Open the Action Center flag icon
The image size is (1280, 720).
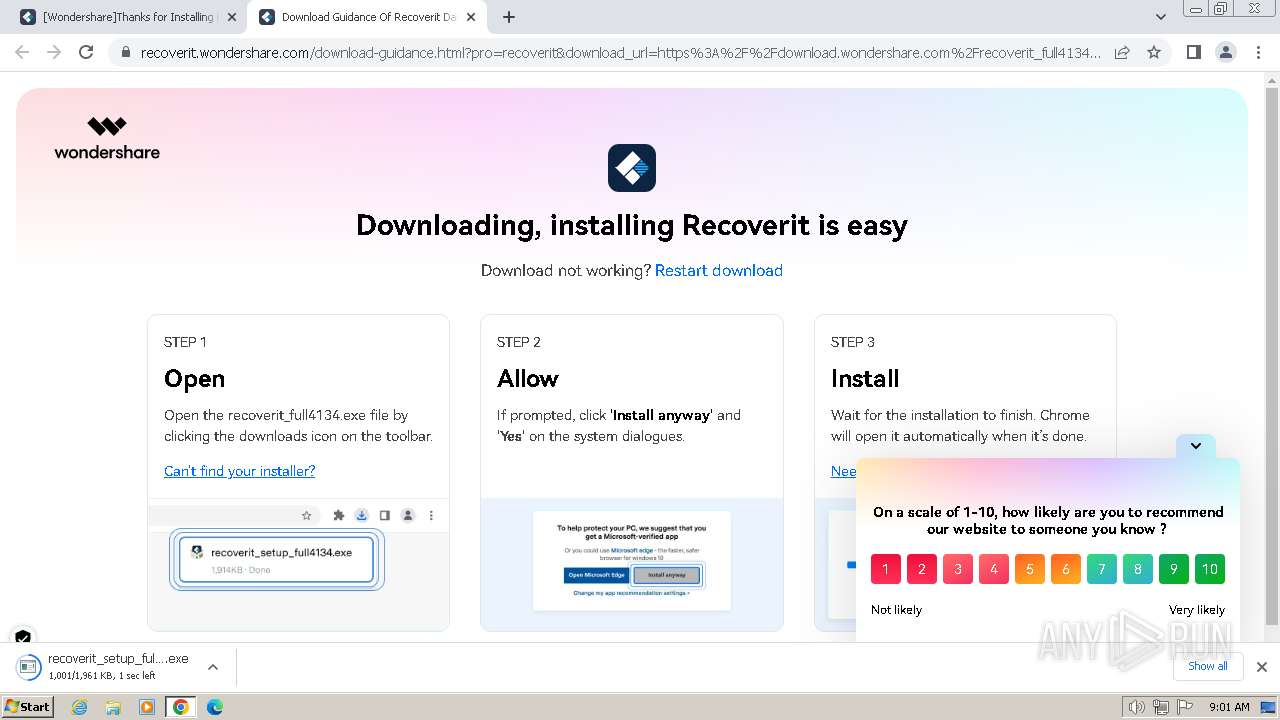tap(1185, 707)
